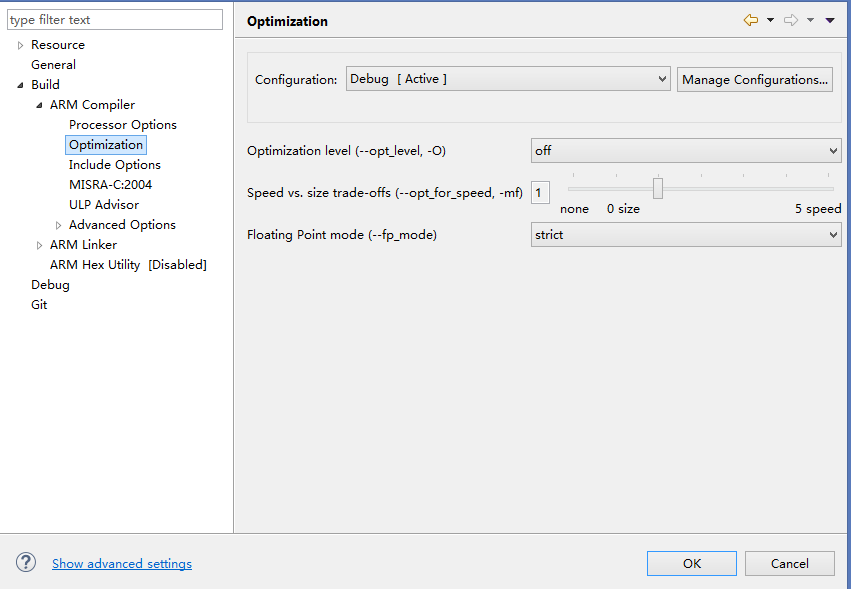The image size is (851, 589).
Task: Expand the Resource tree node
Action: pyautogui.click(x=21, y=45)
